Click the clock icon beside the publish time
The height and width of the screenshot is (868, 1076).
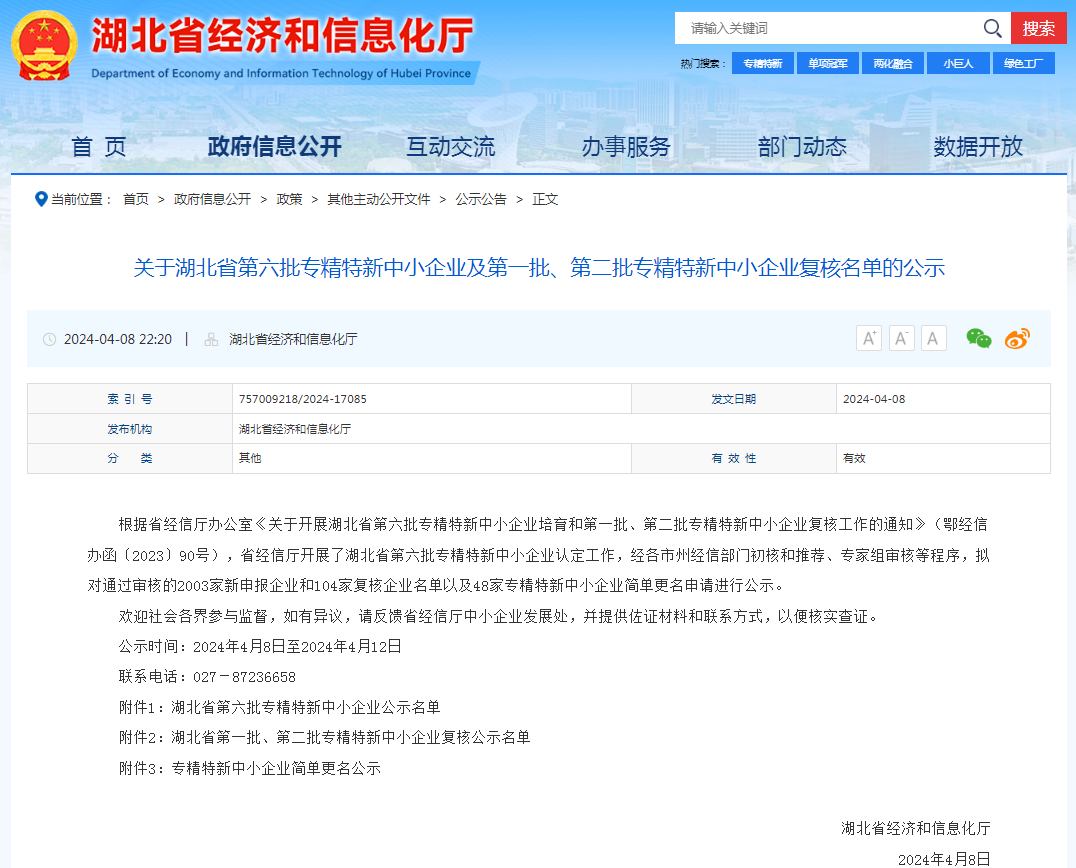click(48, 339)
